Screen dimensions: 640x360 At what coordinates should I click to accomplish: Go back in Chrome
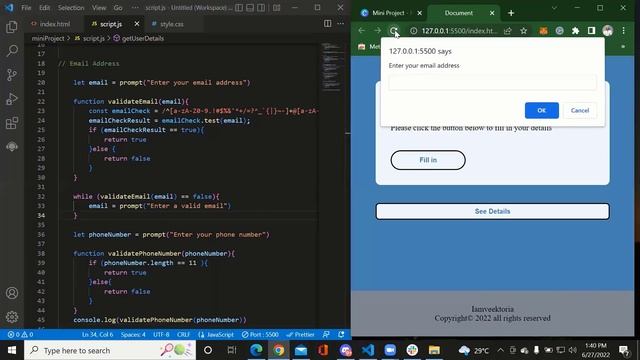pos(362,31)
